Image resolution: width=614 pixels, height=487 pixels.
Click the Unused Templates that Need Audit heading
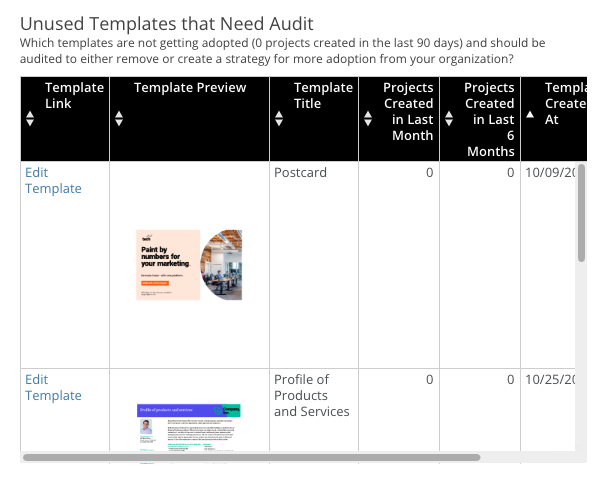coord(167,24)
